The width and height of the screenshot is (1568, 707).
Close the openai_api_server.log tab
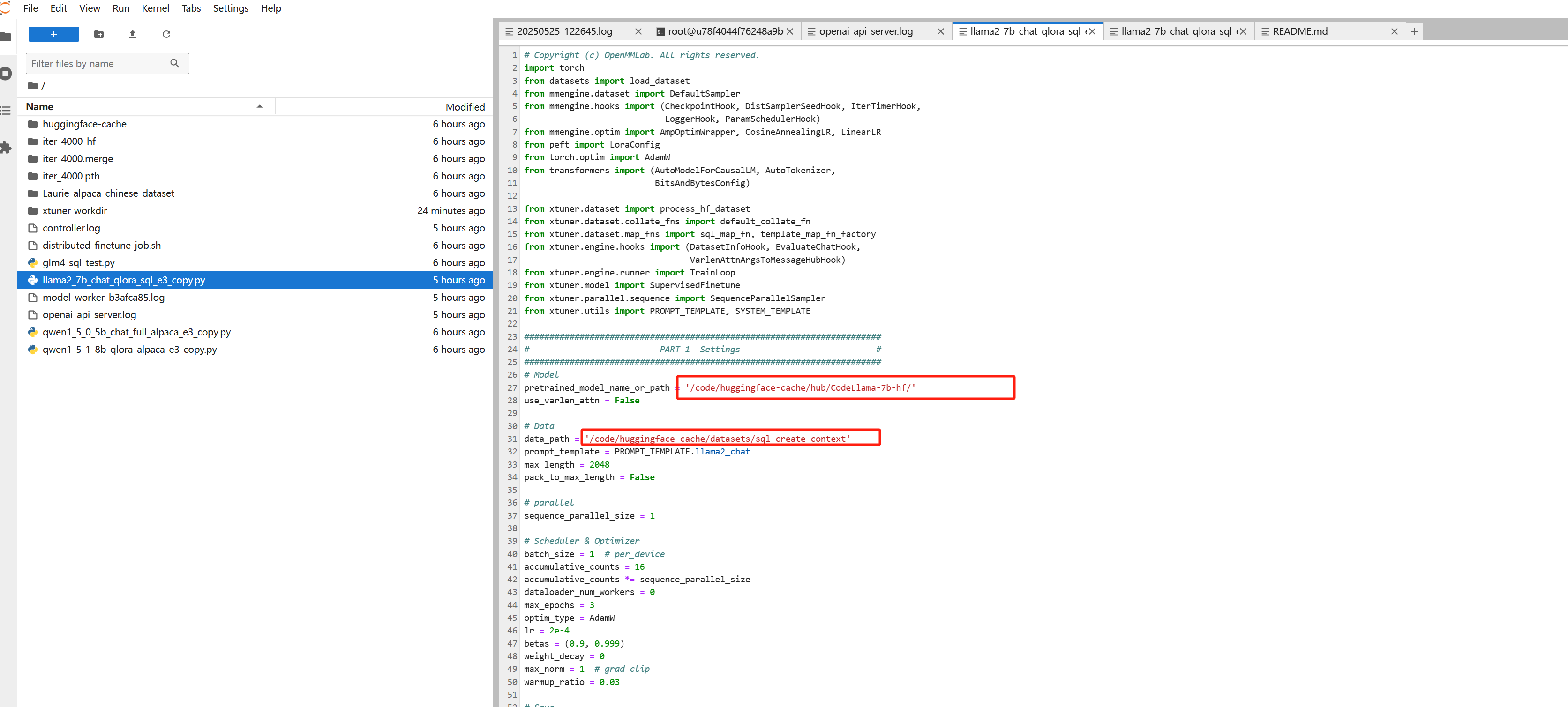(x=940, y=32)
